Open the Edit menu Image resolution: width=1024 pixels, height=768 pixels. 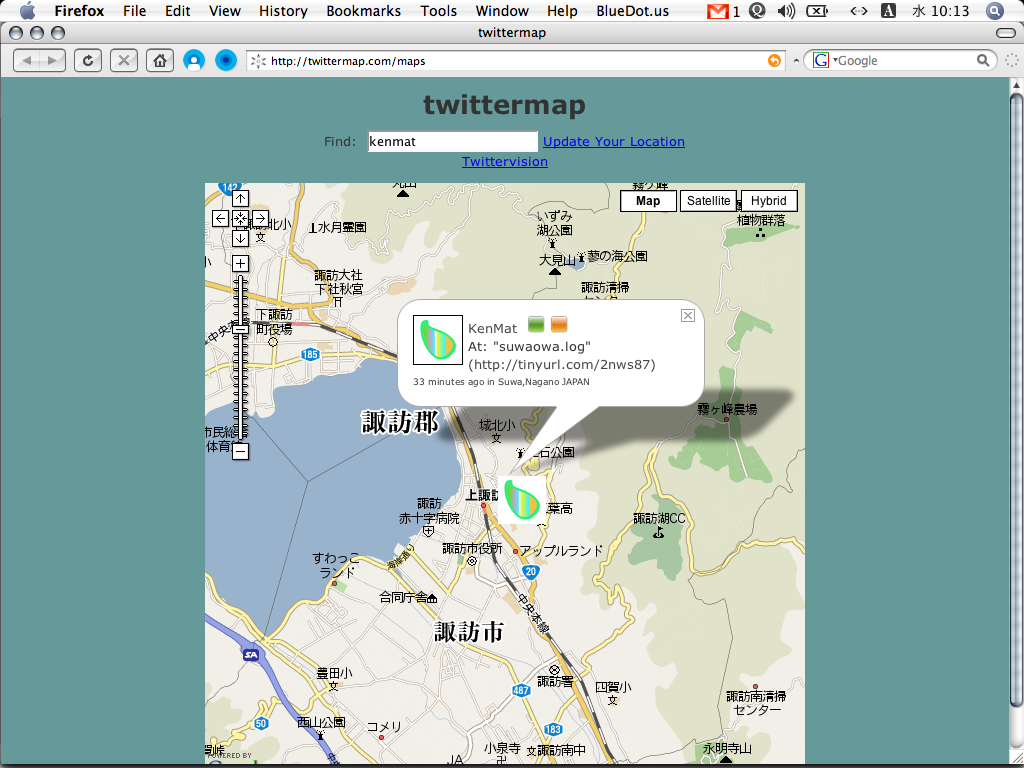pos(178,10)
